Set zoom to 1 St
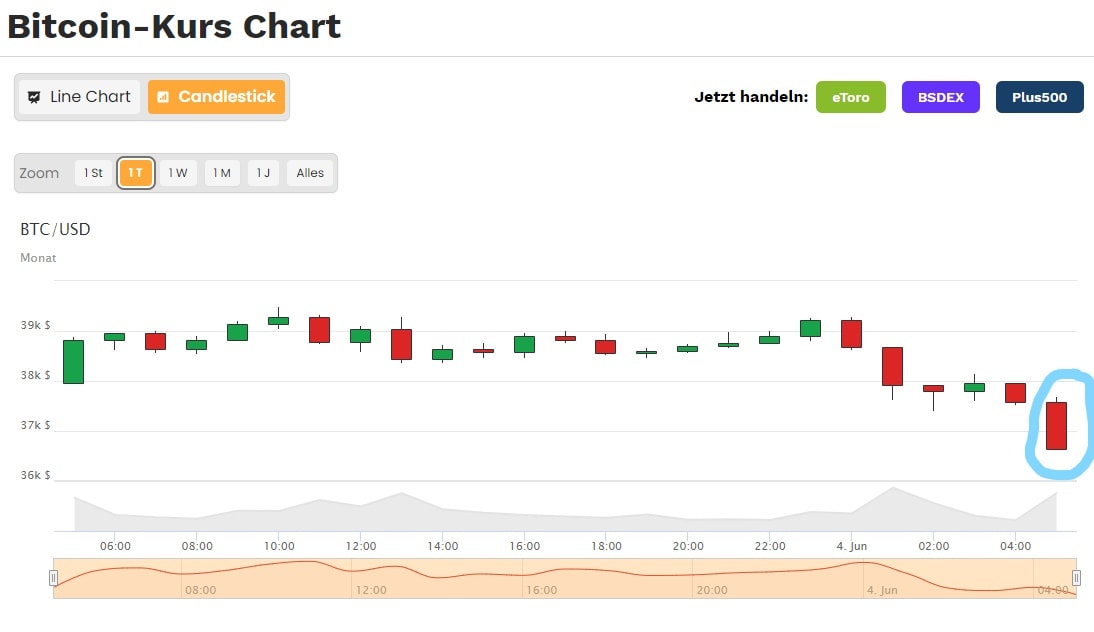Viewport: 1094px width, 632px height. coord(93,173)
